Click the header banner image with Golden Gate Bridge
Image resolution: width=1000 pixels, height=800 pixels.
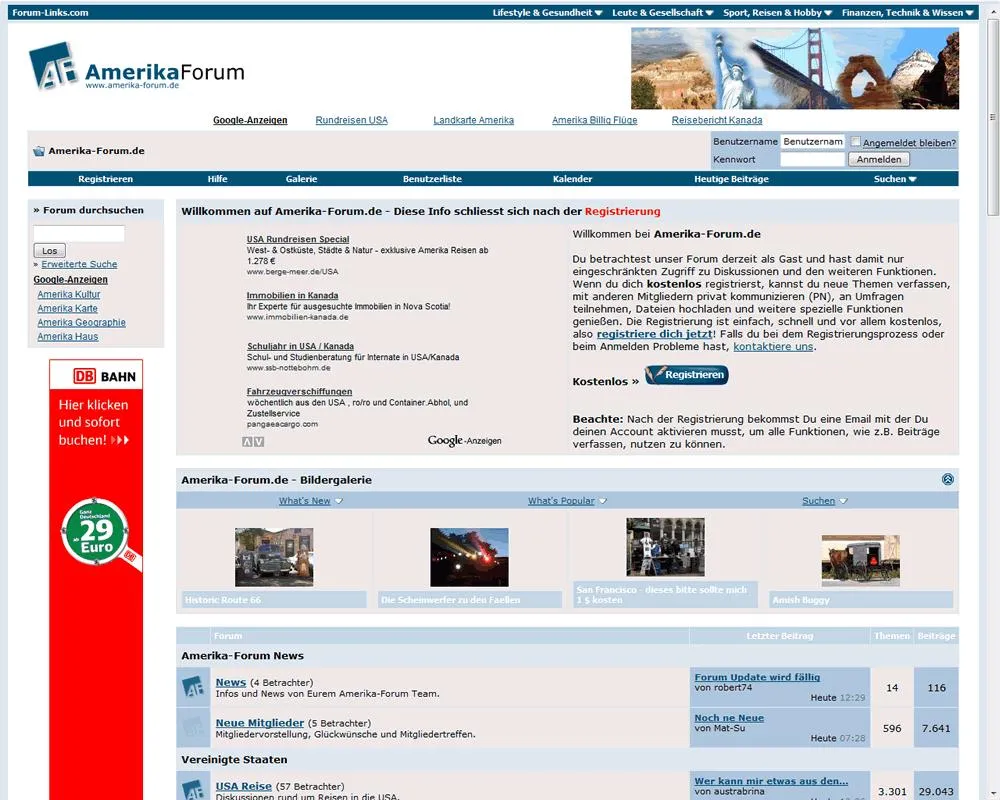[795, 68]
